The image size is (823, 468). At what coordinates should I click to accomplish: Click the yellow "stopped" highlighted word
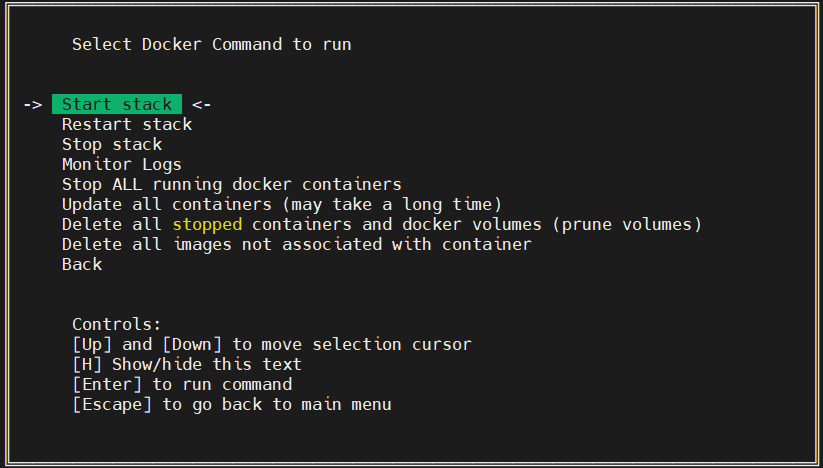coord(207,224)
